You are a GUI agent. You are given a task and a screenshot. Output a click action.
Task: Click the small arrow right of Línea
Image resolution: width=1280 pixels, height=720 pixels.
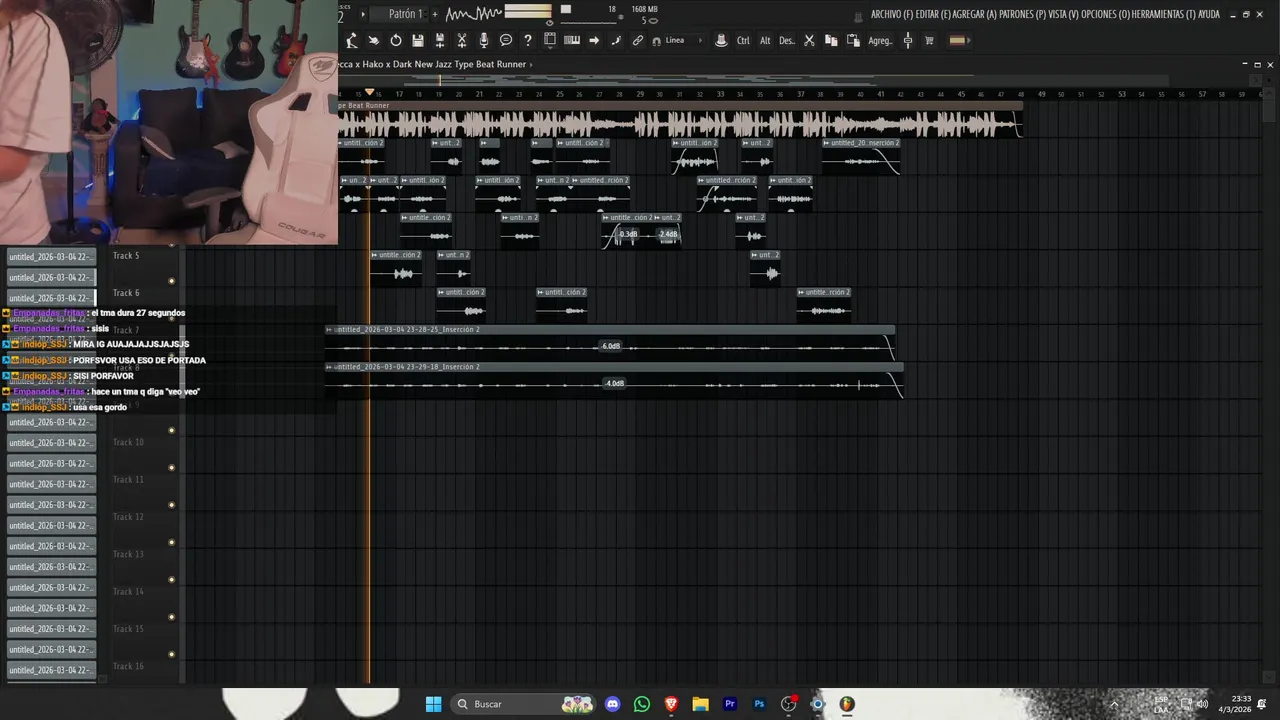tap(700, 41)
